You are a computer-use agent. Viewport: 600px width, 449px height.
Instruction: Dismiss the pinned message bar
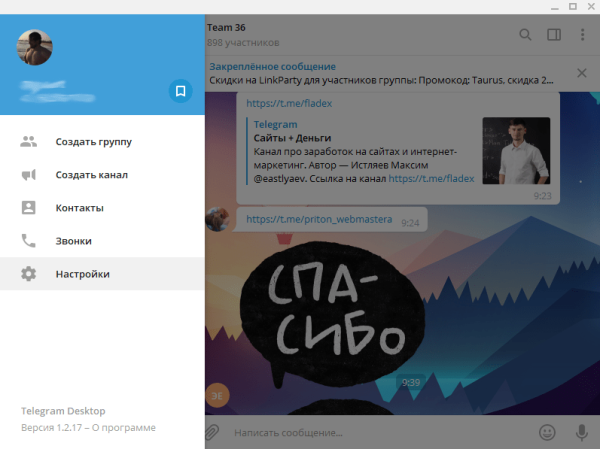coord(583,73)
